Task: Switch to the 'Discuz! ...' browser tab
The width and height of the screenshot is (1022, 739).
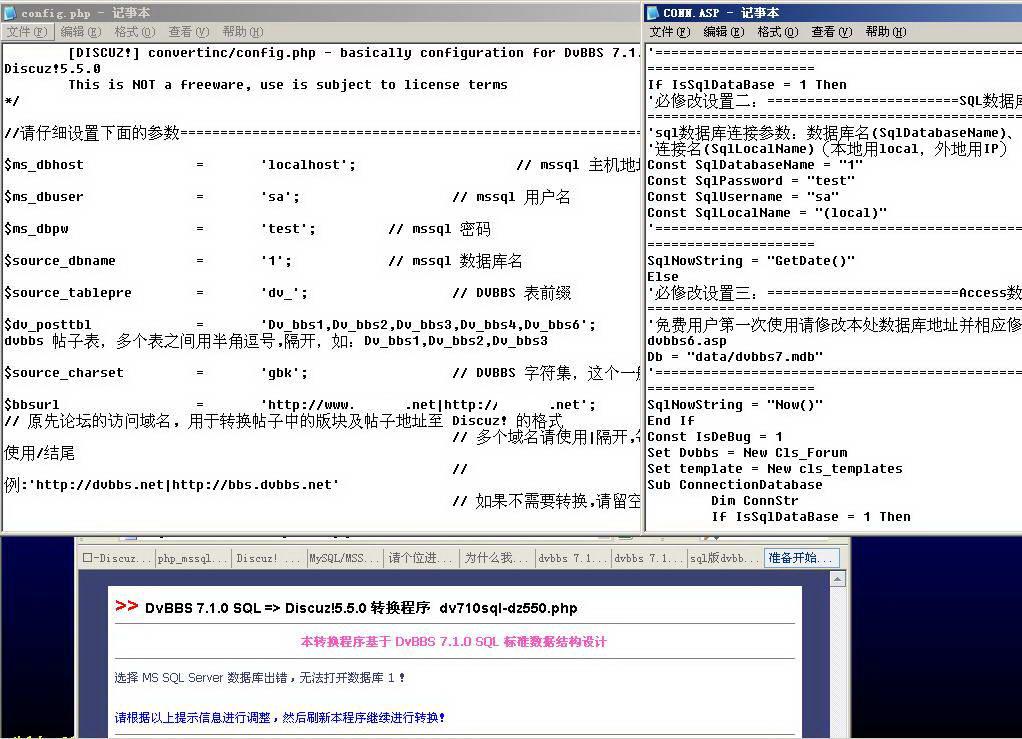Action: 269,558
